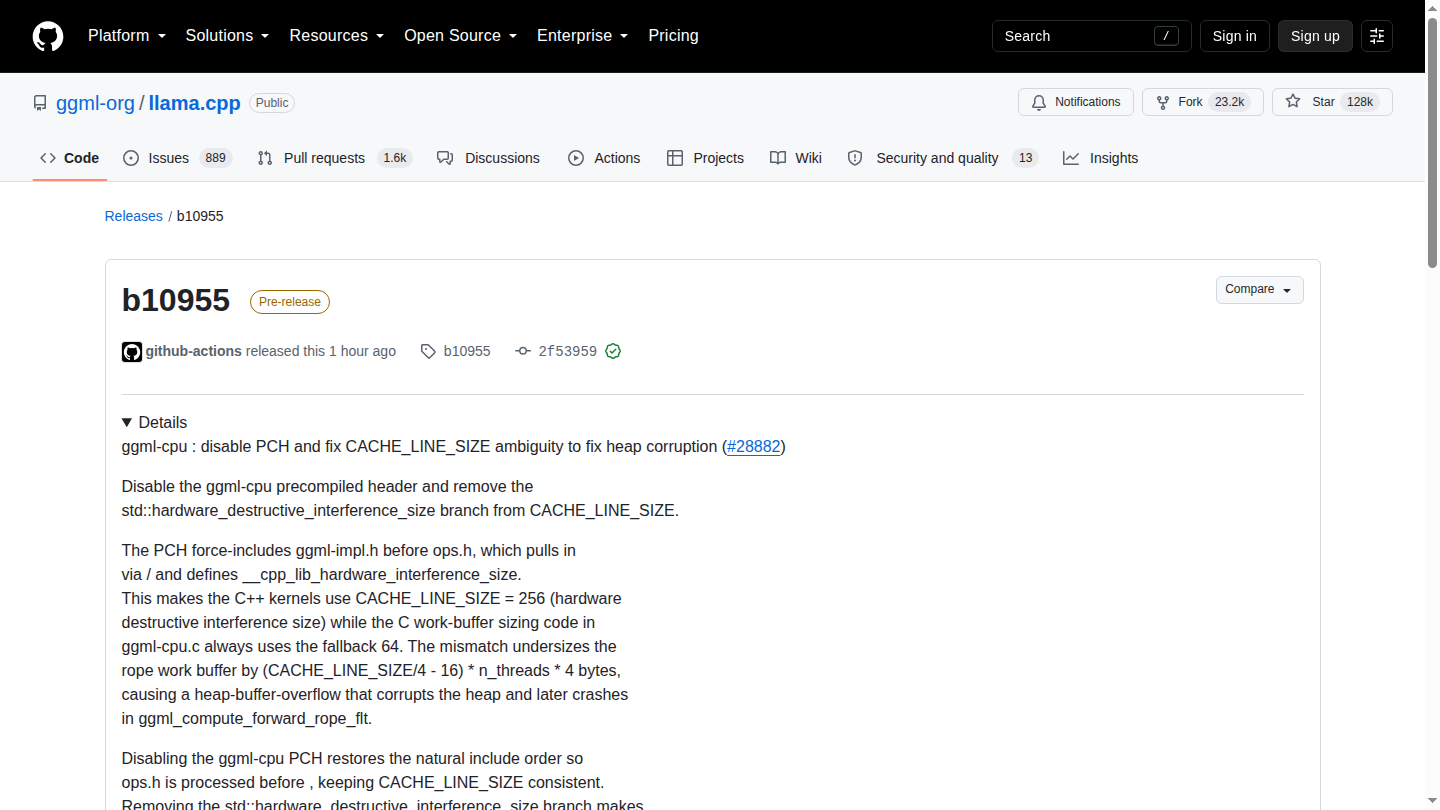
Task: Open the Compare dropdown
Action: [1260, 290]
